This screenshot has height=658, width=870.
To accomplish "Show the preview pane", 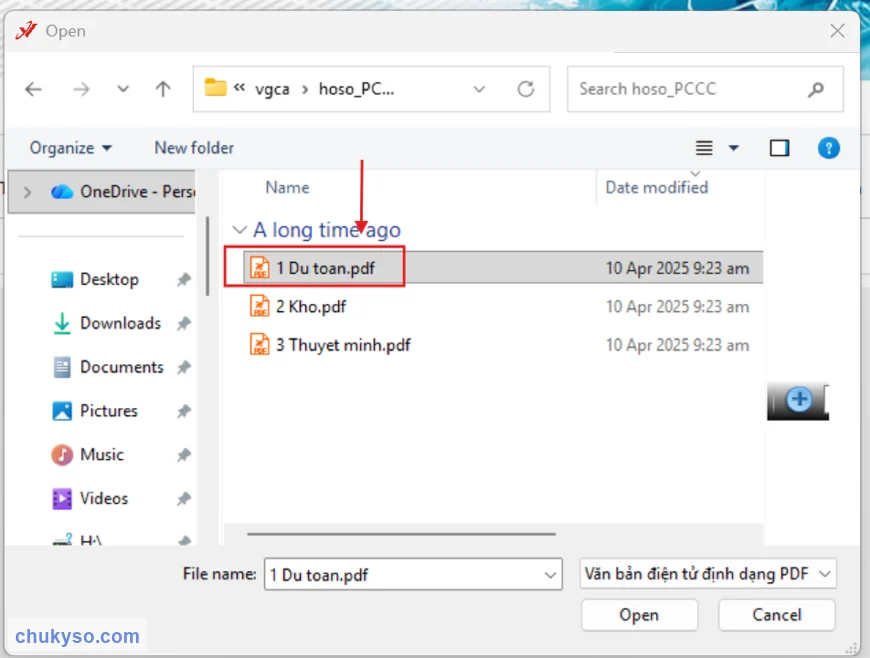I will tap(779, 148).
